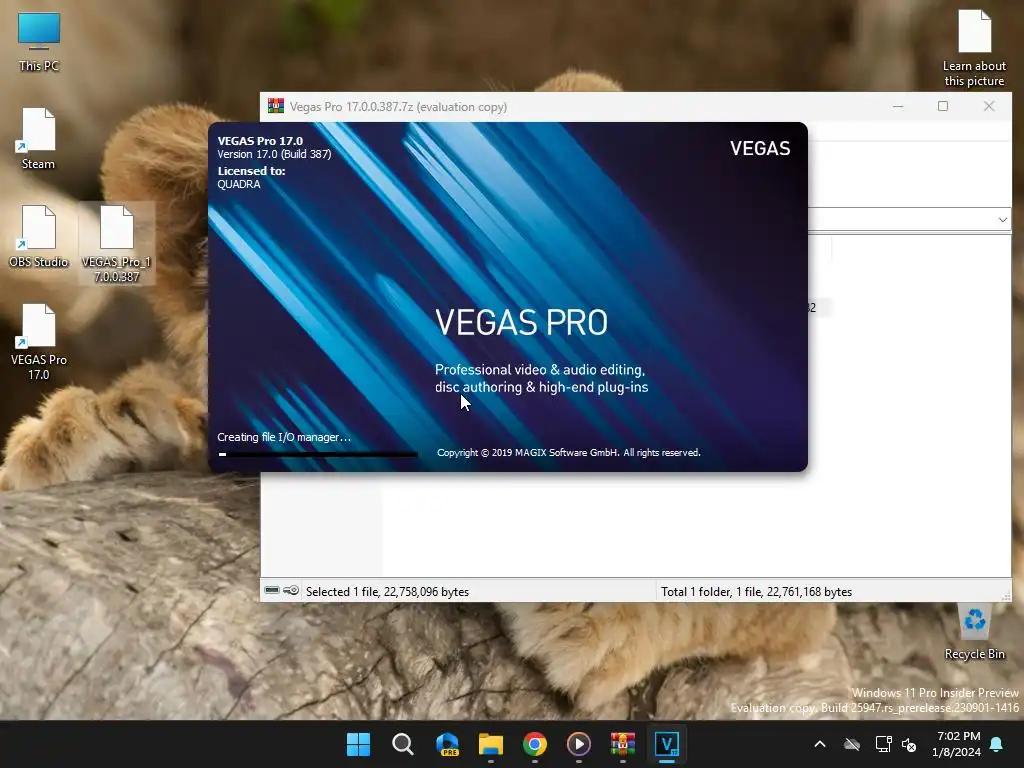Click muted volume tray icon
Screen dimensions: 1024x768
pyautogui.click(x=908, y=744)
